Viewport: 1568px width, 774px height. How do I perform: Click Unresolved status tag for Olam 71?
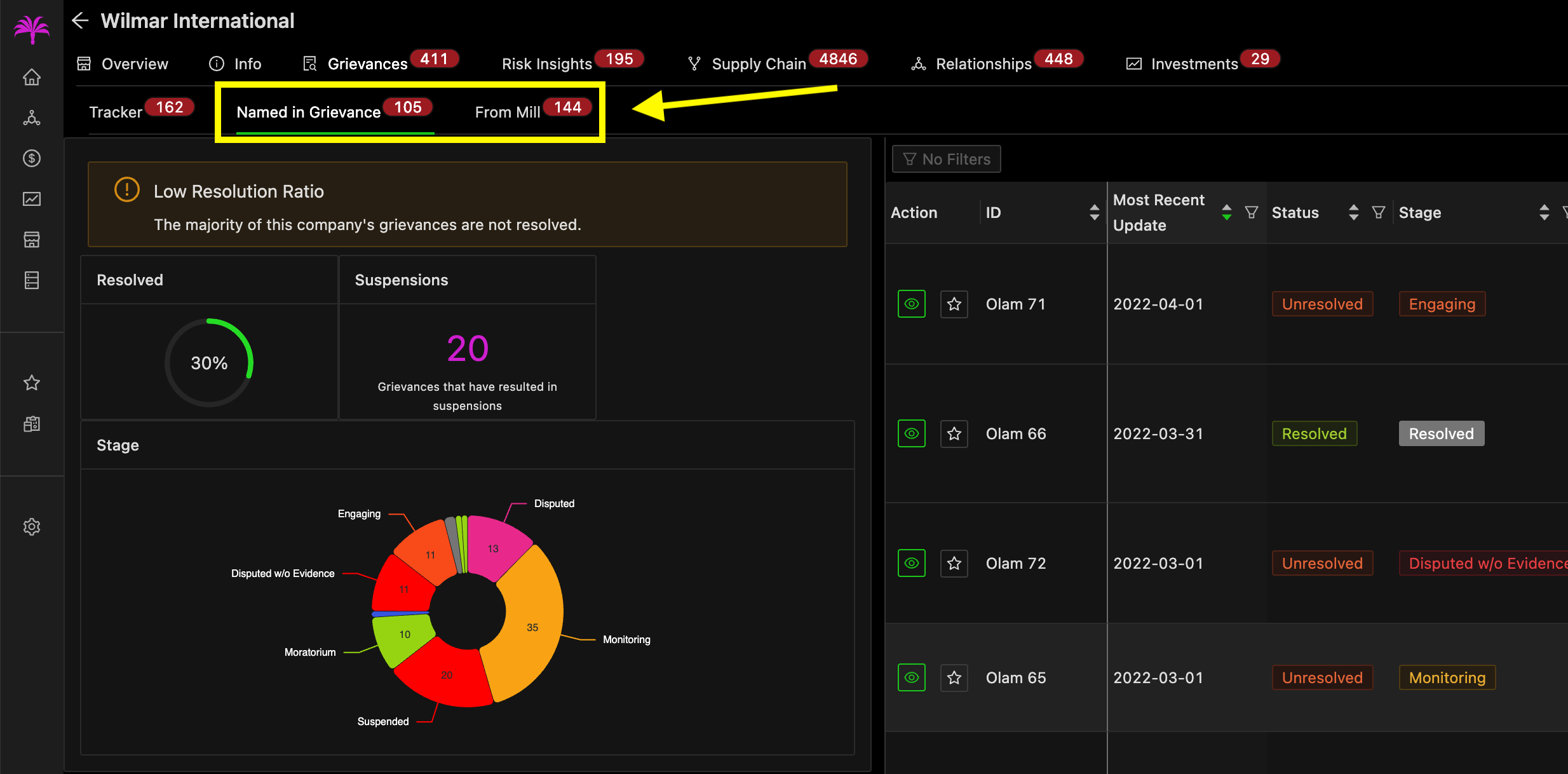pyautogui.click(x=1322, y=304)
